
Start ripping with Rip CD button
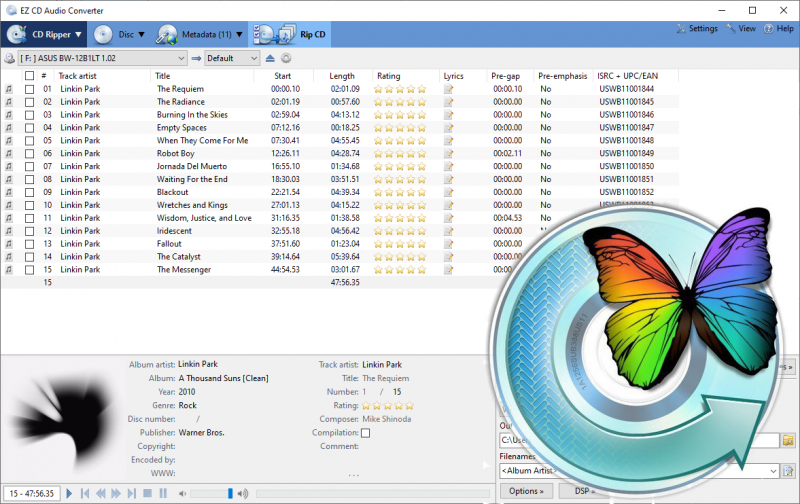pyautogui.click(x=289, y=34)
